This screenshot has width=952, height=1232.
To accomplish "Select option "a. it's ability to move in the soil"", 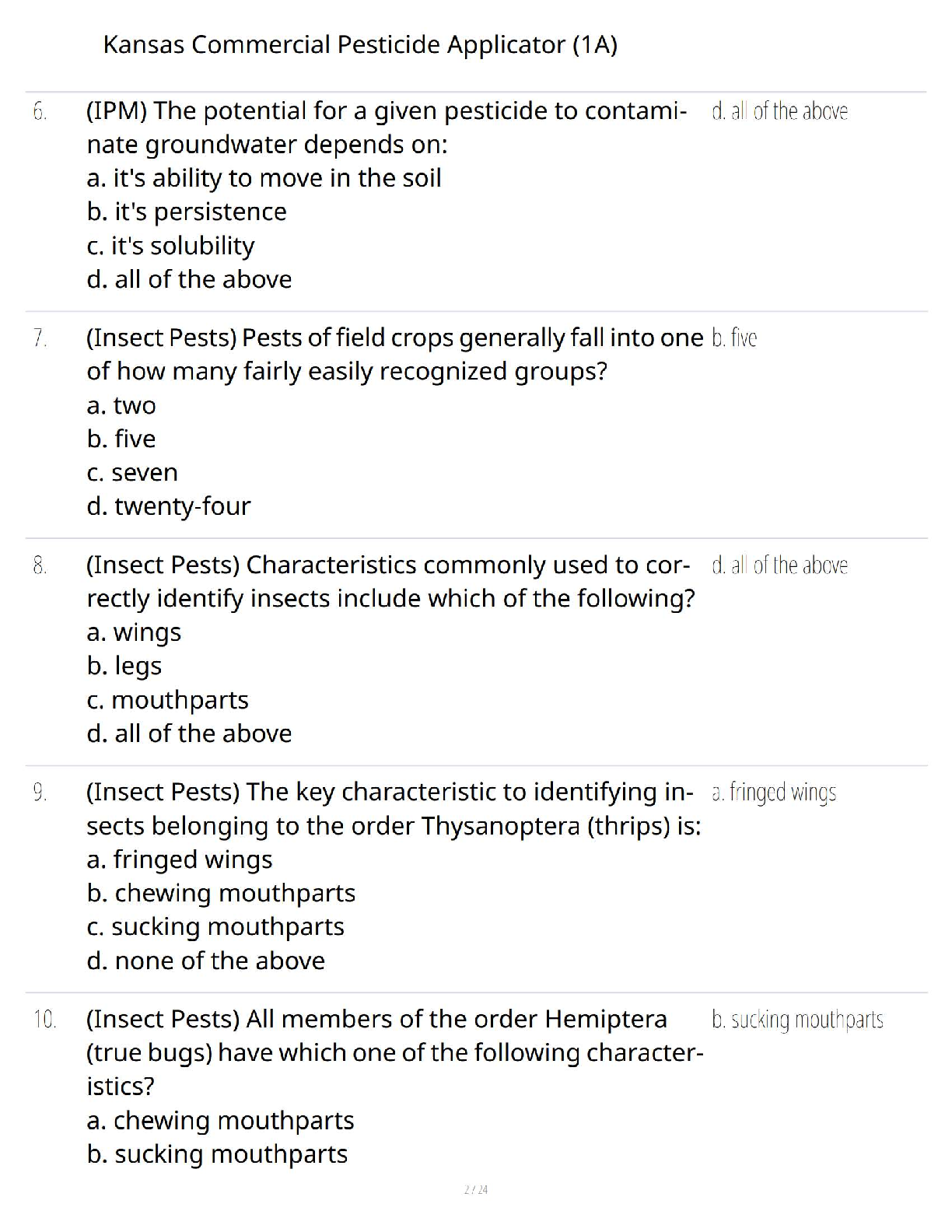I will point(264,178).
